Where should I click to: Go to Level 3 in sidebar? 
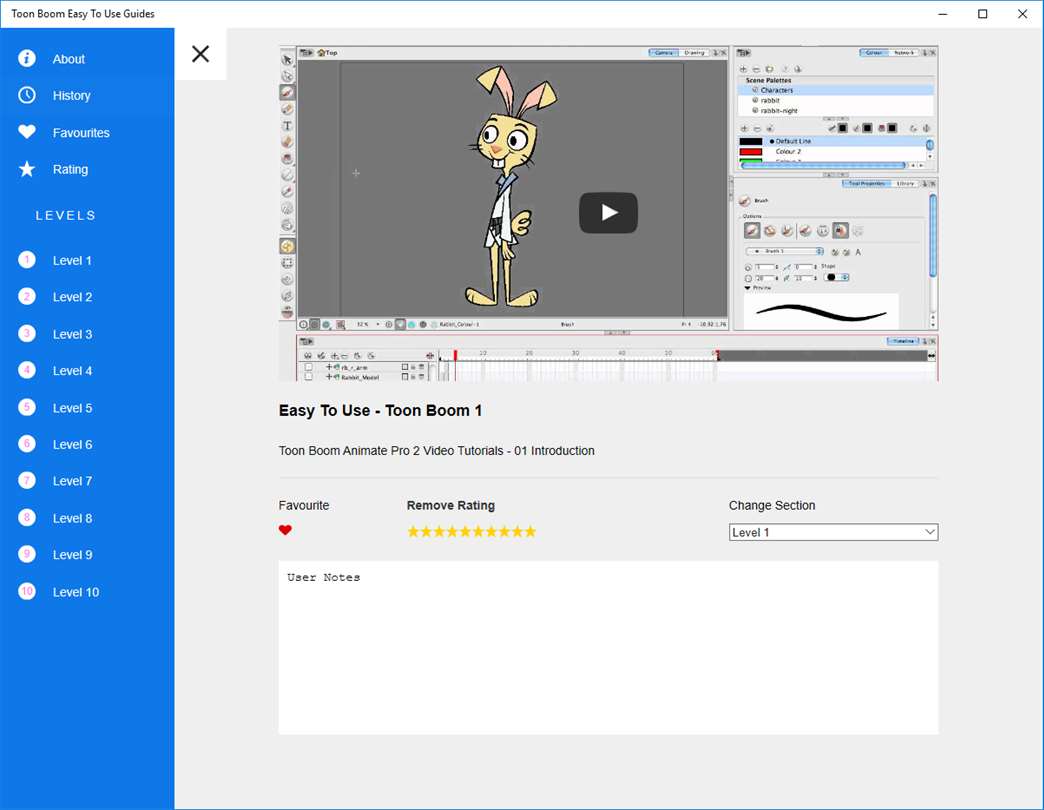(72, 334)
